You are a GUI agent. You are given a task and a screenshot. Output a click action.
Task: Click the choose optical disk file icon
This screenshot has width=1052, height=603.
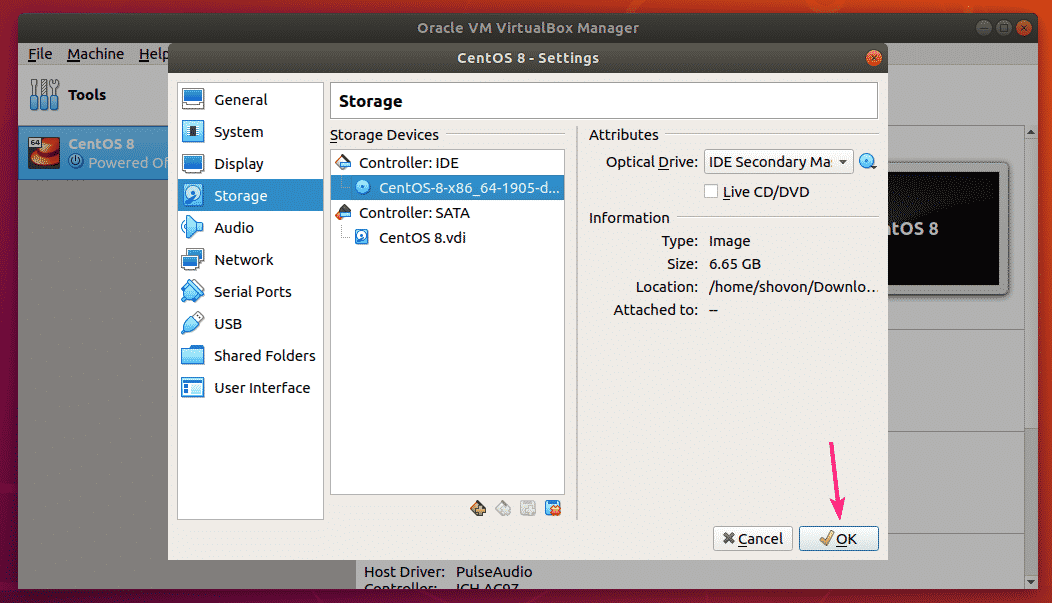tap(867, 162)
